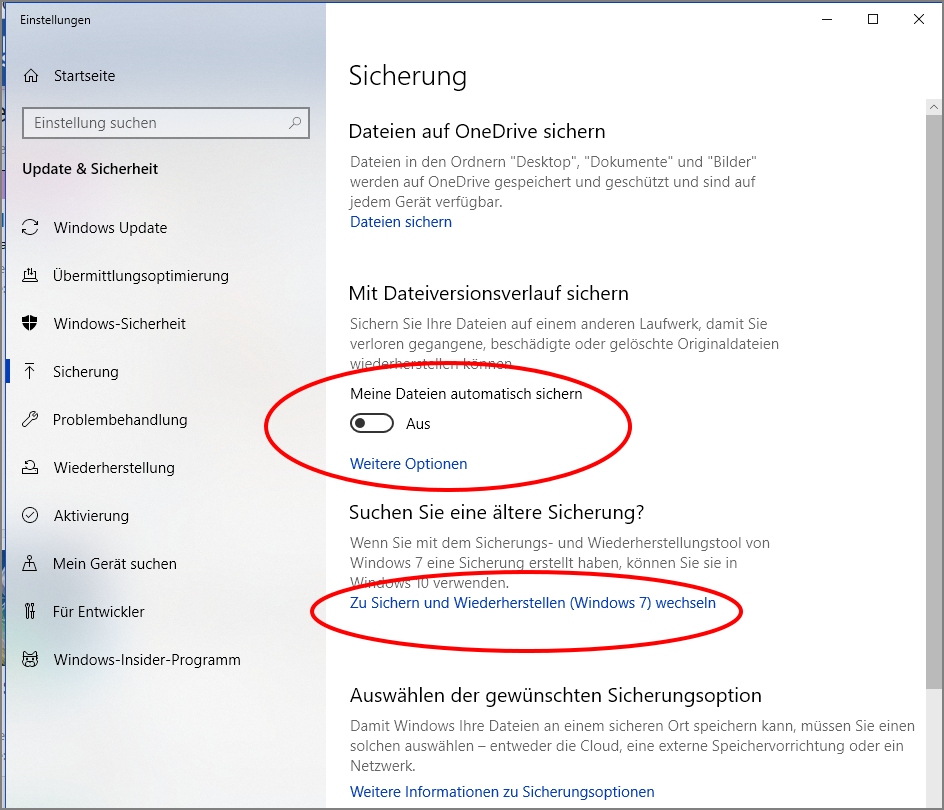
Task: Click Dateien auf OneDrive sichern heading
Action: point(477,131)
